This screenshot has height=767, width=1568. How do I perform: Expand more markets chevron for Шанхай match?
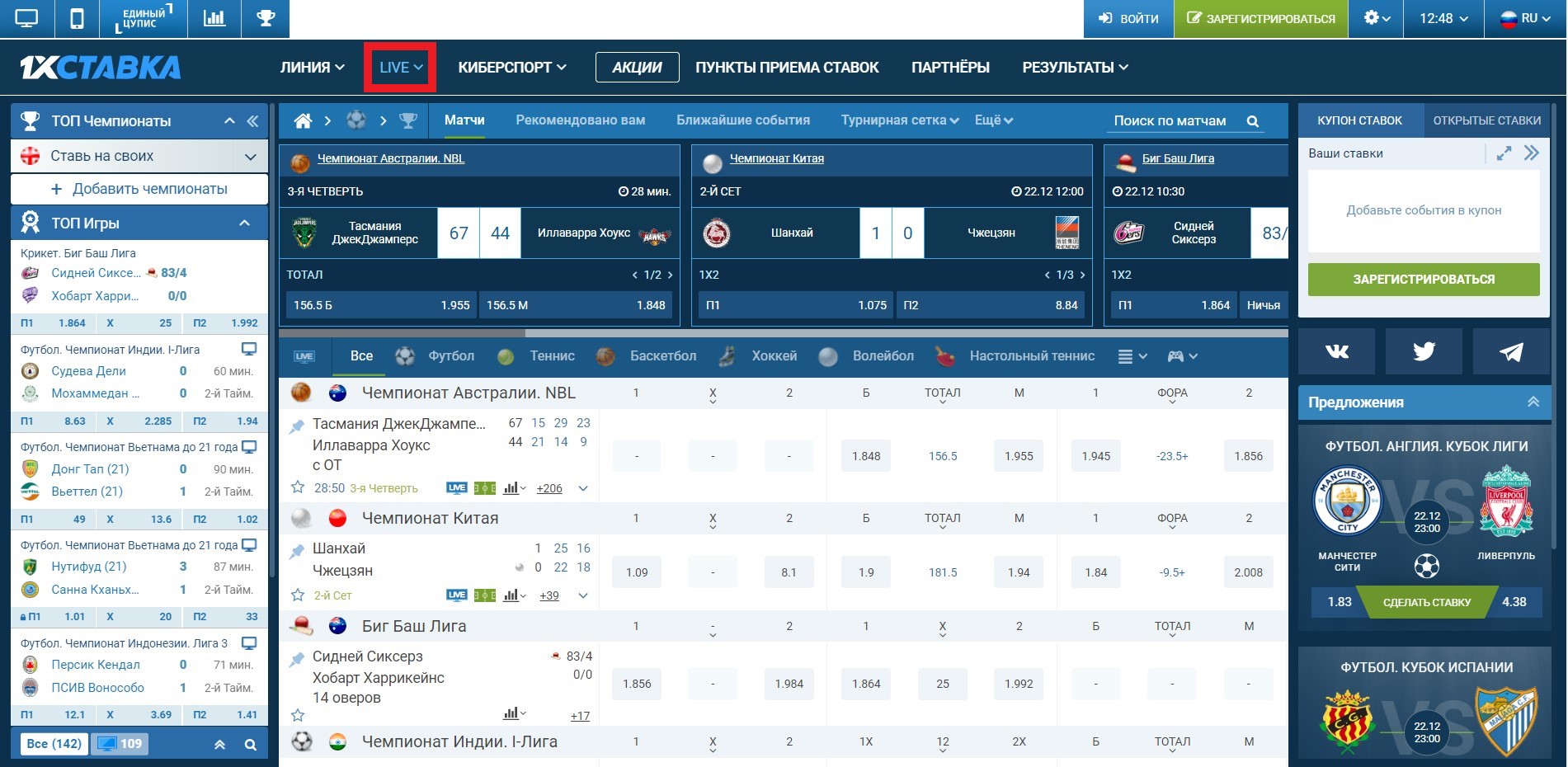click(x=583, y=595)
